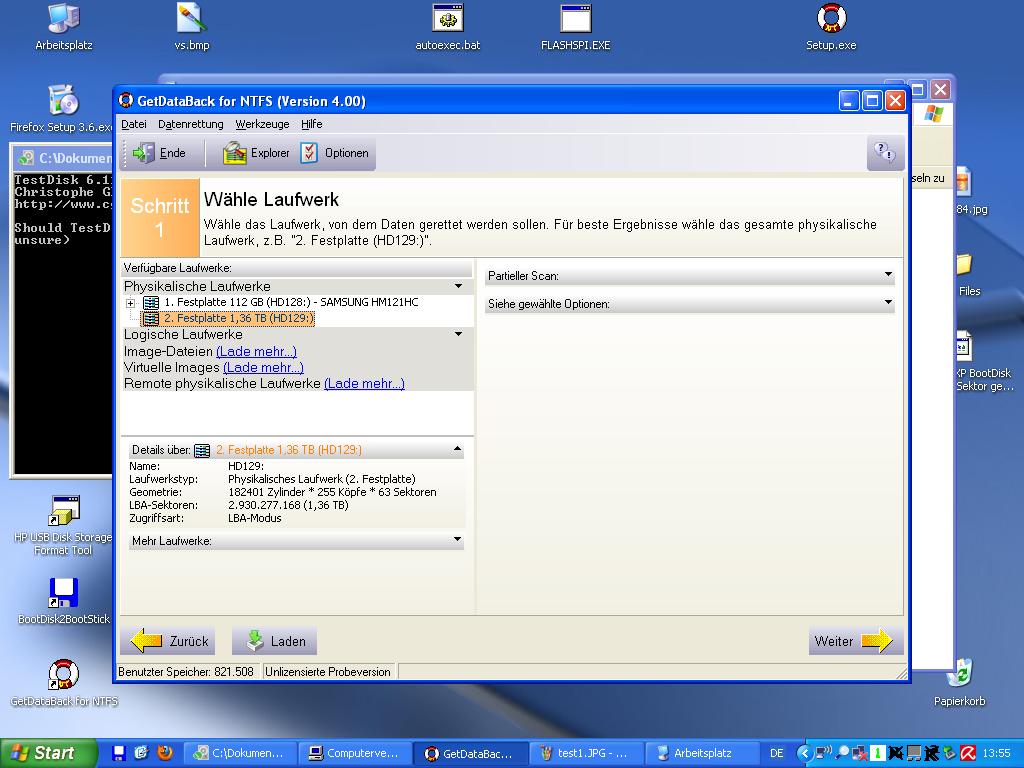This screenshot has height=768, width=1024.
Task: Expand the Mehr Laufwerke dropdown
Action: [x=457, y=540]
